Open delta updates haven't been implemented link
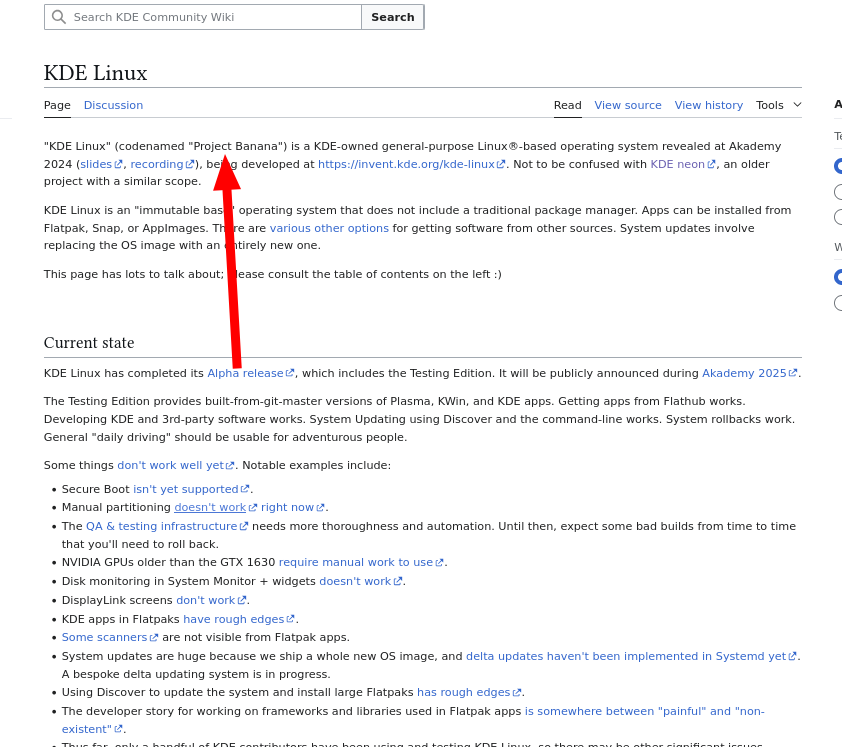This screenshot has height=747, width=842. pos(632,656)
